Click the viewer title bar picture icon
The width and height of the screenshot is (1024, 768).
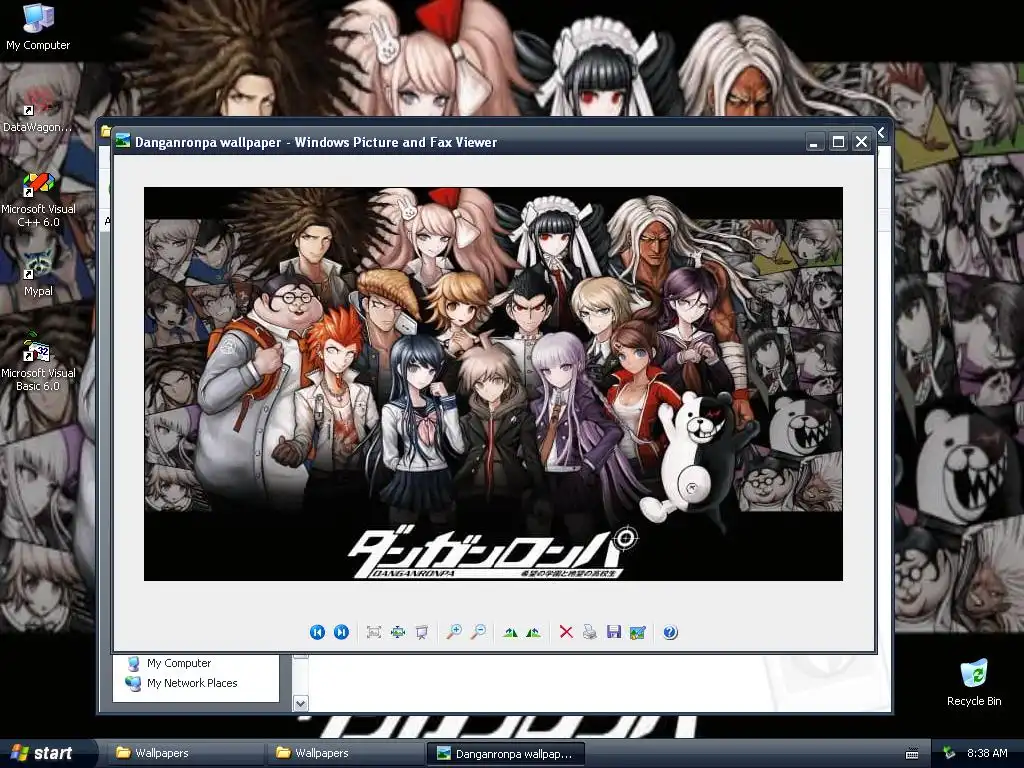[123, 141]
